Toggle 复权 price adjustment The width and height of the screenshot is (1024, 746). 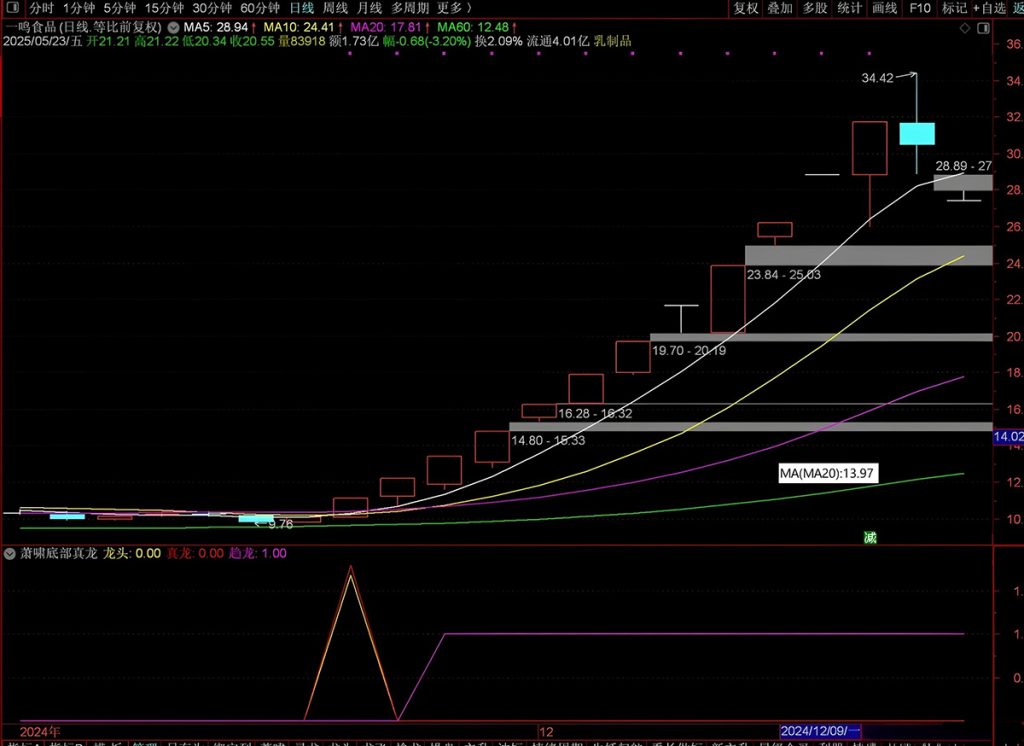[x=746, y=8]
